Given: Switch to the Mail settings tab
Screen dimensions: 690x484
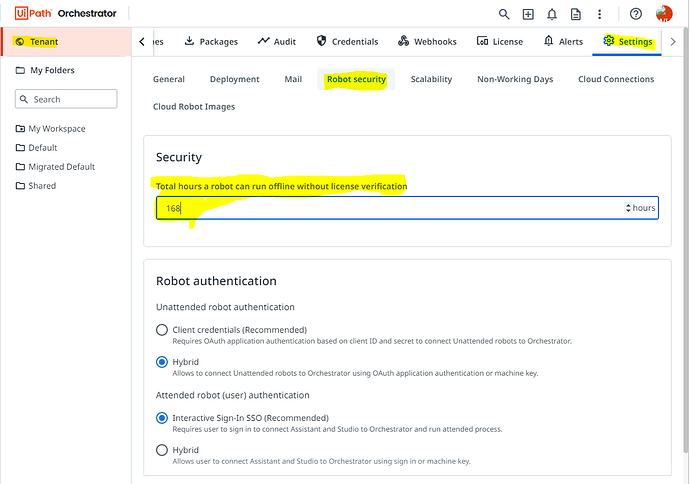Looking at the screenshot, I should pyautogui.click(x=293, y=79).
